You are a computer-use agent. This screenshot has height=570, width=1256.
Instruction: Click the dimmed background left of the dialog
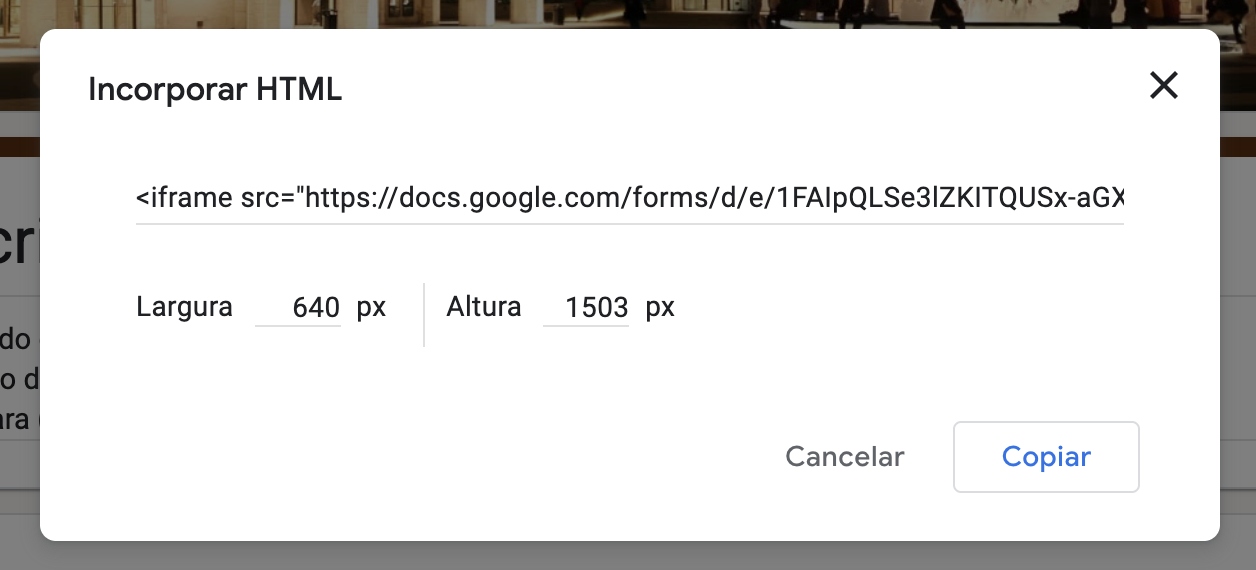[19, 300]
